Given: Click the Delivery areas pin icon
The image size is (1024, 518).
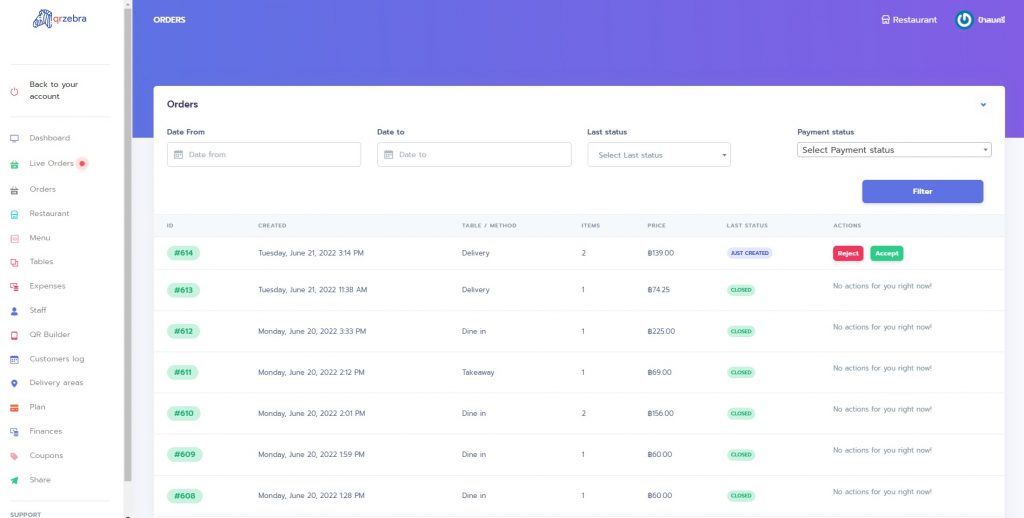Looking at the screenshot, I should click(14, 383).
